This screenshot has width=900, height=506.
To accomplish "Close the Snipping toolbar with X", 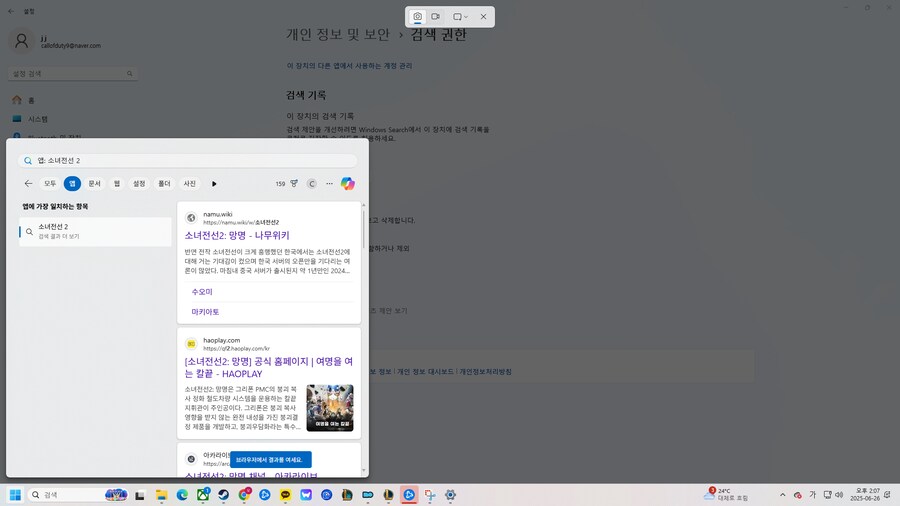I will click(483, 17).
